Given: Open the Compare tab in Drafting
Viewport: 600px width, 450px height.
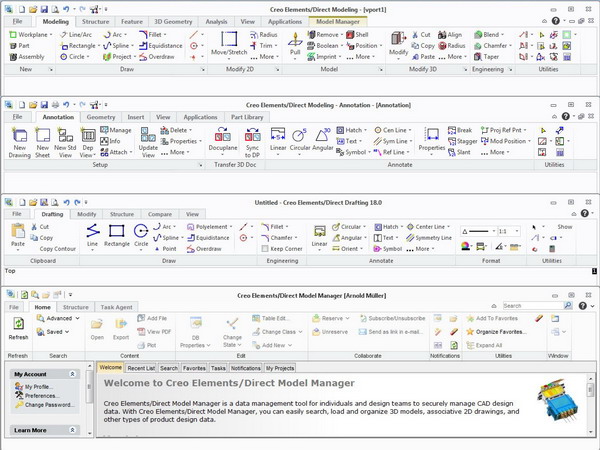Looking at the screenshot, I should coord(160,214).
